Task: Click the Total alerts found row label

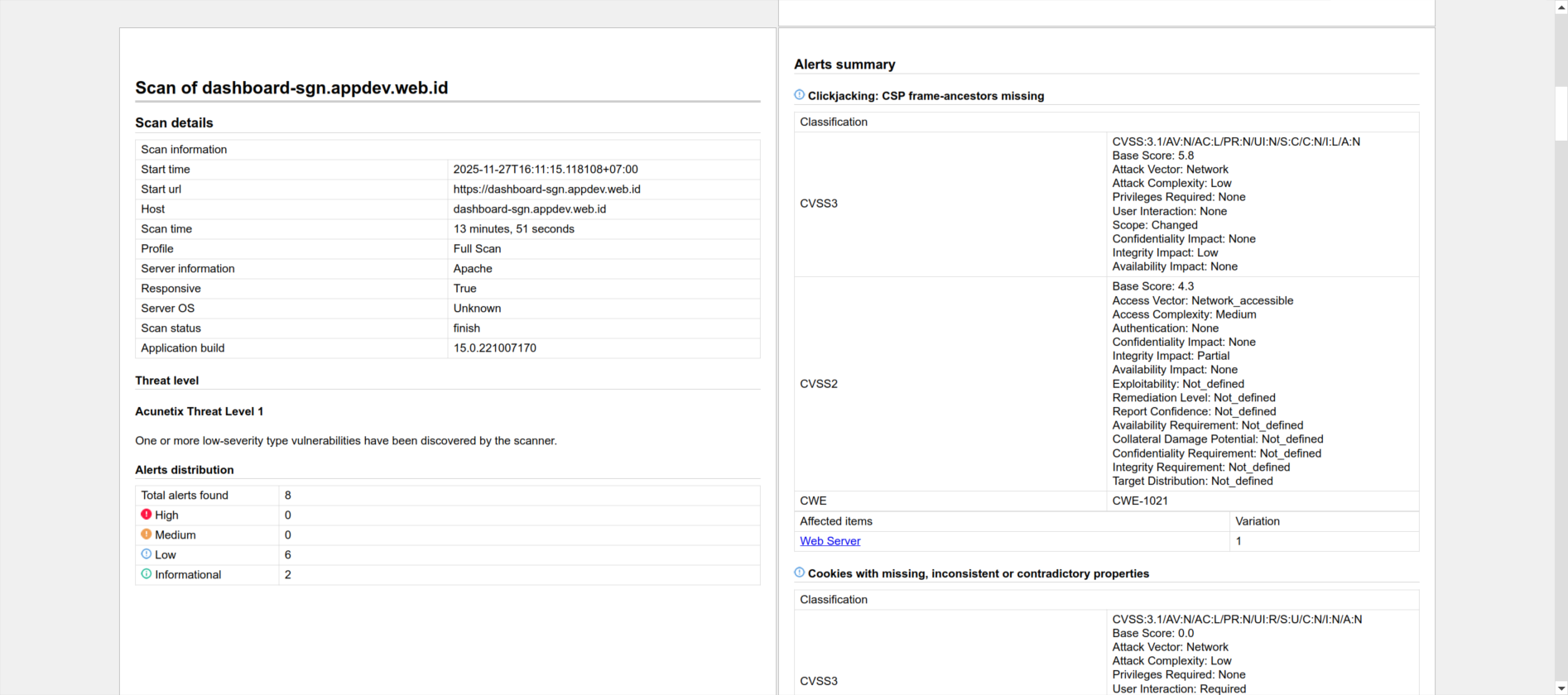Action: pyautogui.click(x=185, y=496)
